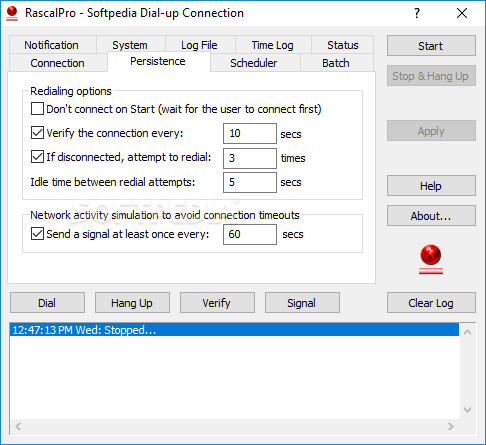Click the Verify button
The width and height of the screenshot is (486, 445).
coord(217,303)
